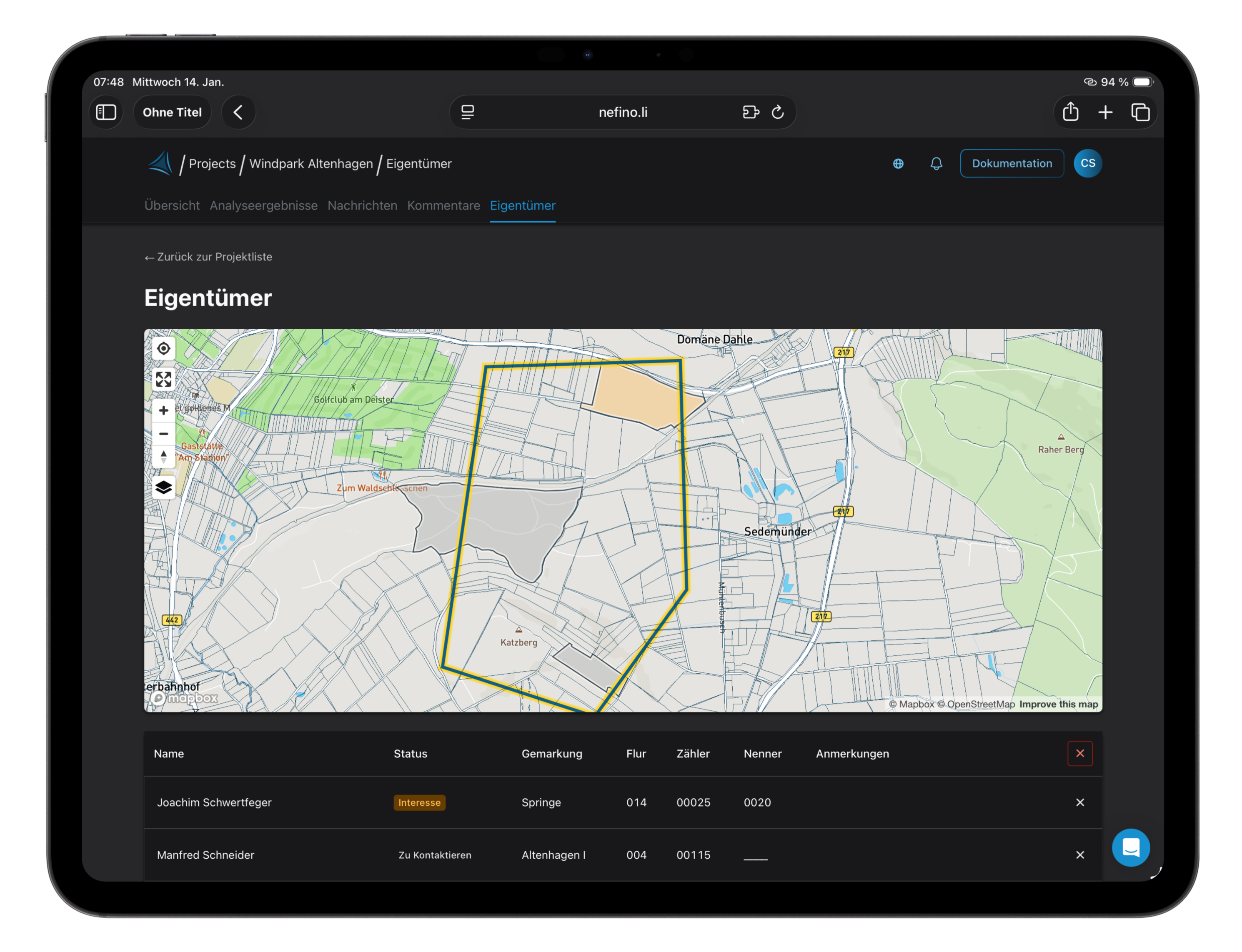Toggle map fullscreen with expand icon
The image size is (1242, 952).
pos(163,379)
